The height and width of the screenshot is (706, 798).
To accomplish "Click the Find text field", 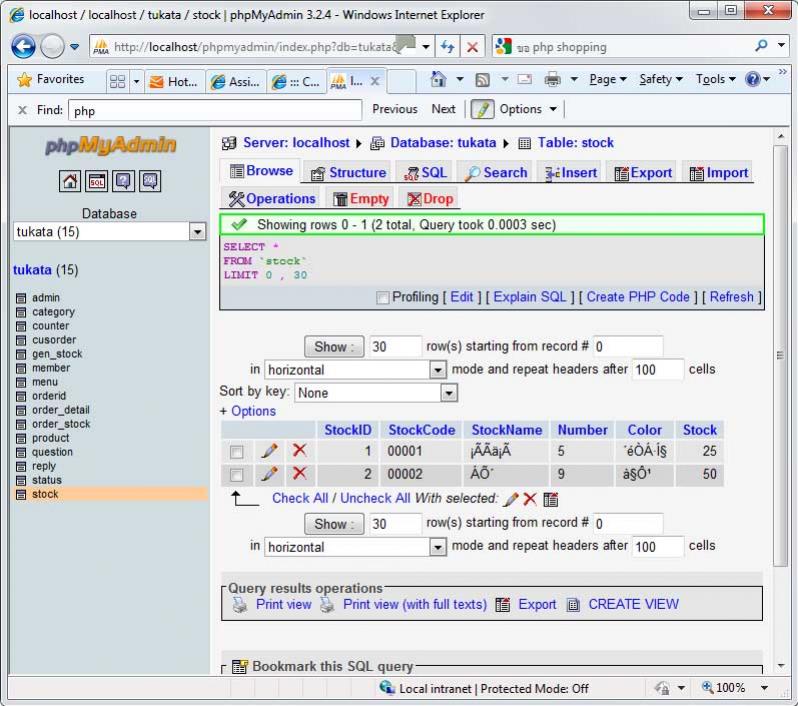I will point(215,110).
